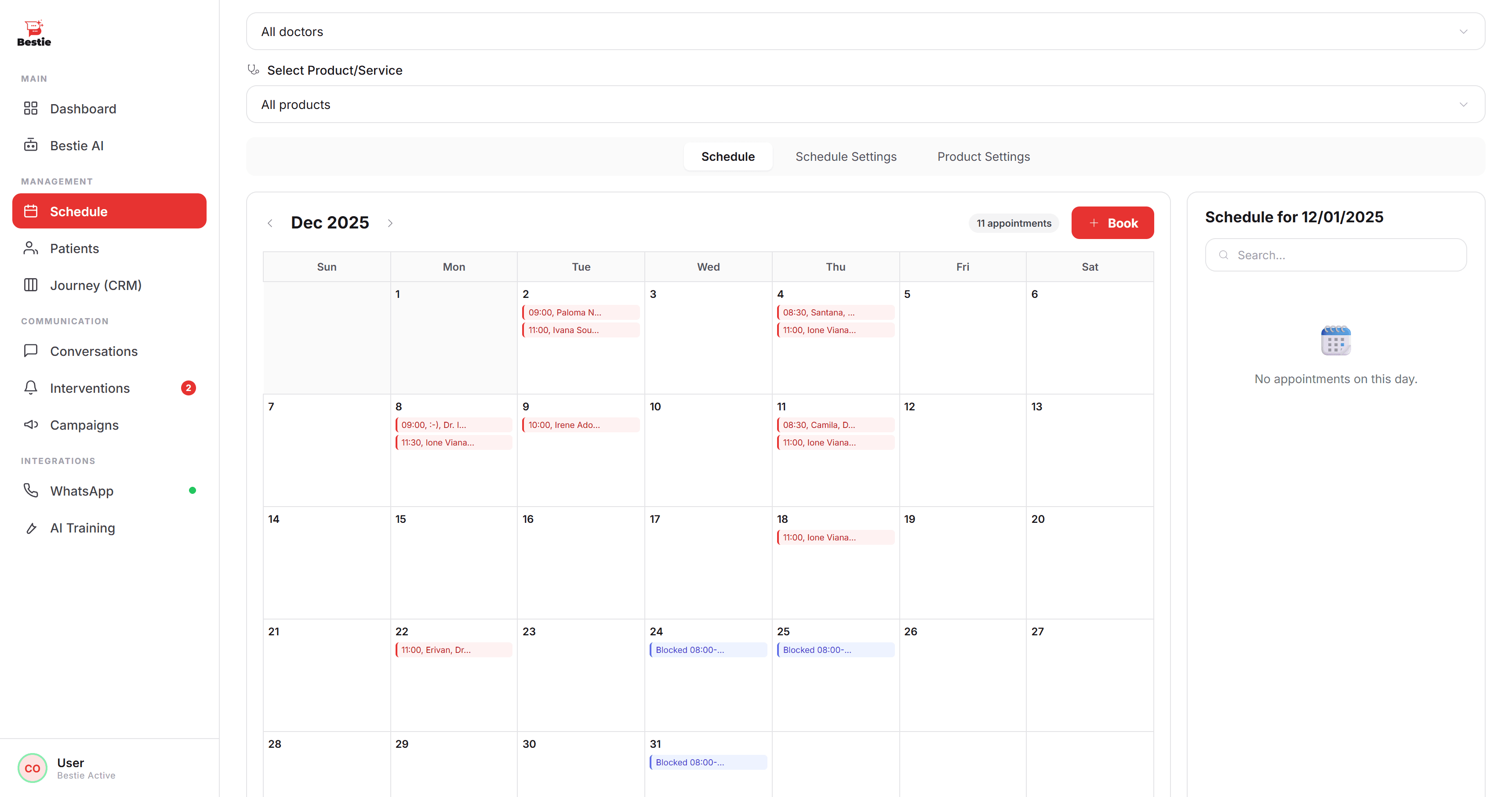Click the Fri column header
The width and height of the screenshot is (1512, 797).
[963, 267]
